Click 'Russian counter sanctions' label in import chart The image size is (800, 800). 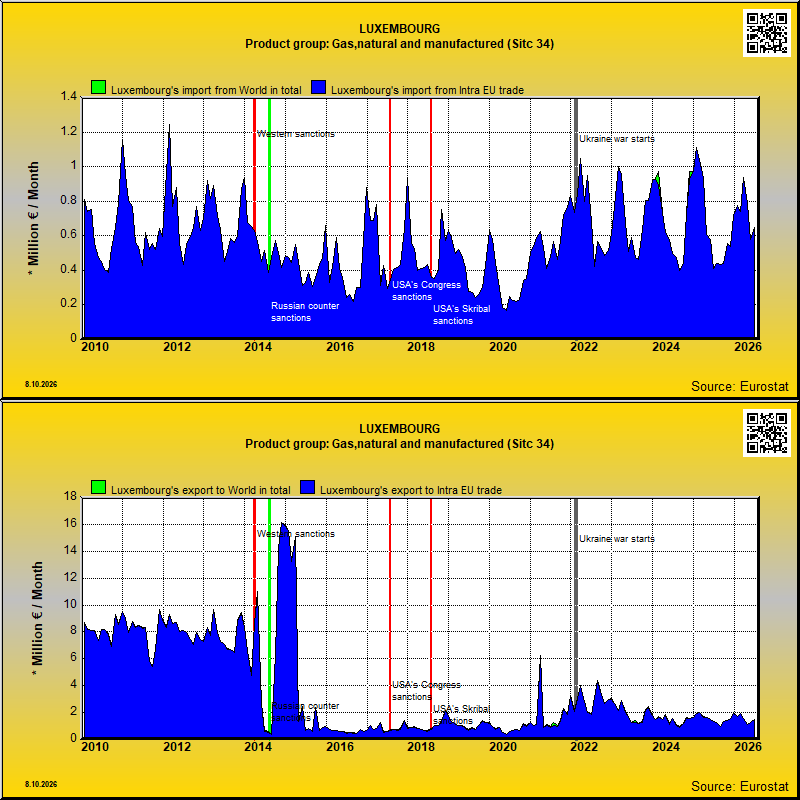(x=305, y=312)
